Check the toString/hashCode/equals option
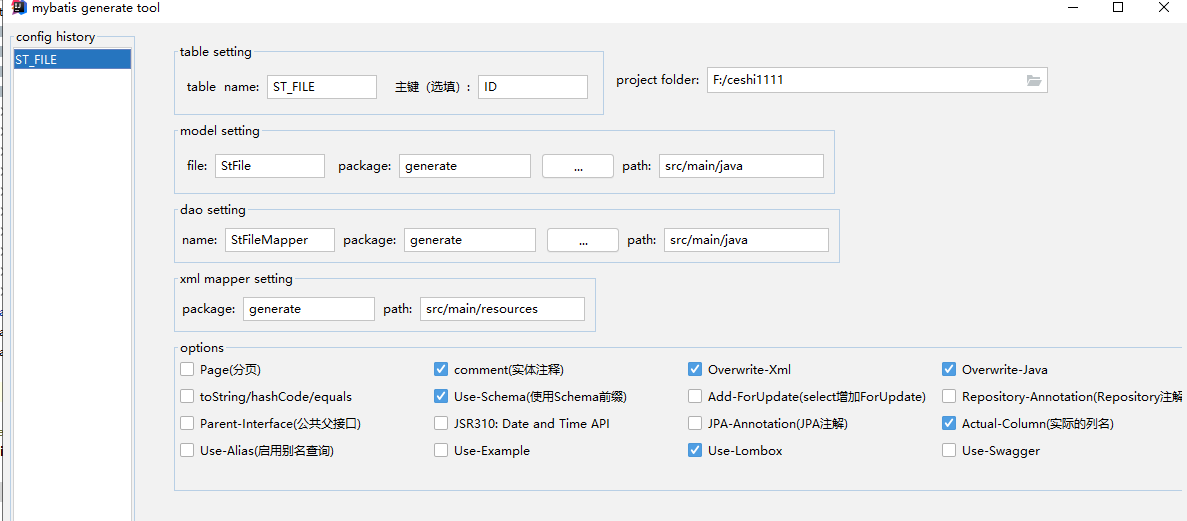 [187, 397]
